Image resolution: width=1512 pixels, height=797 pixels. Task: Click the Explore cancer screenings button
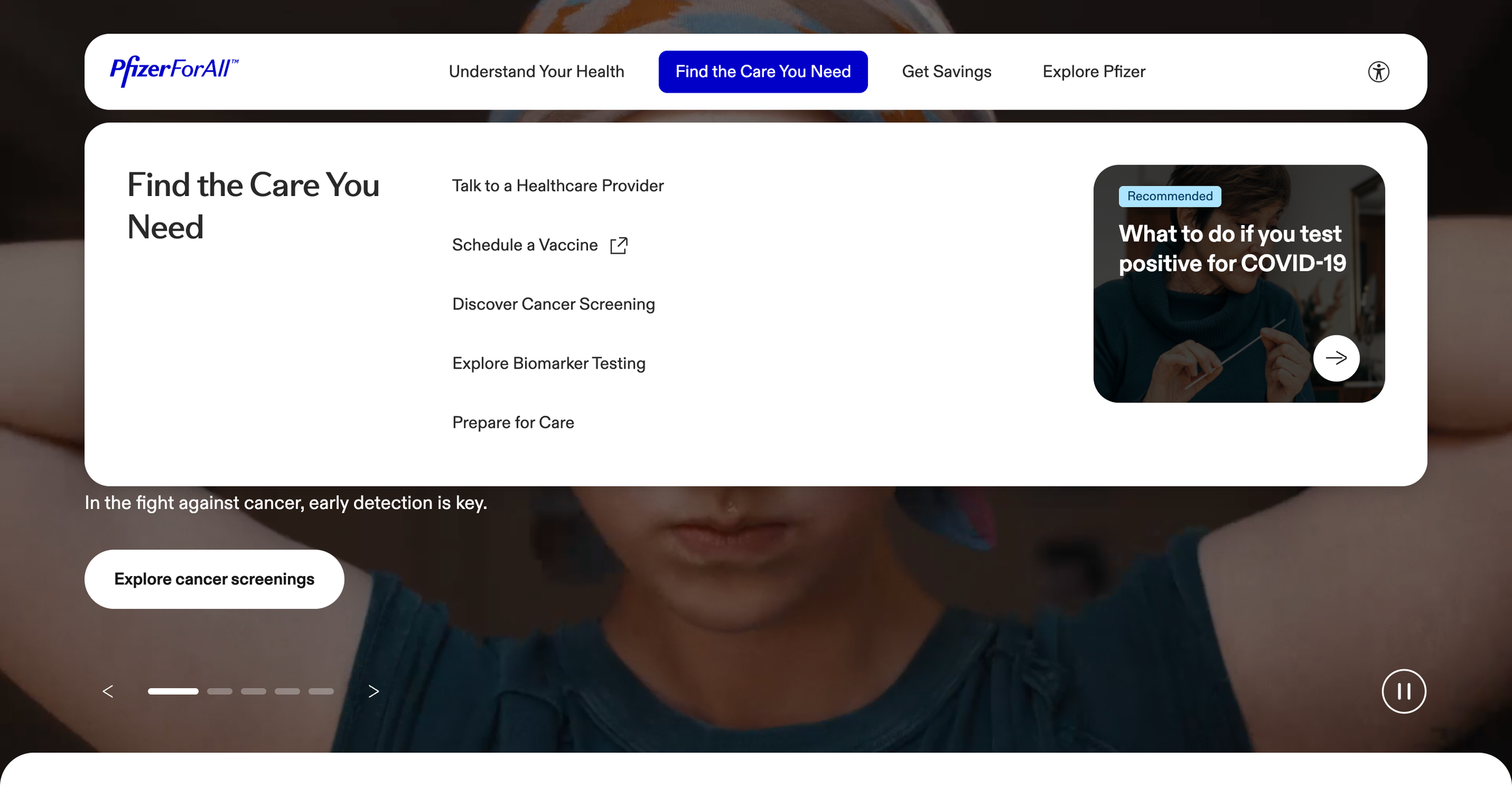pos(214,579)
